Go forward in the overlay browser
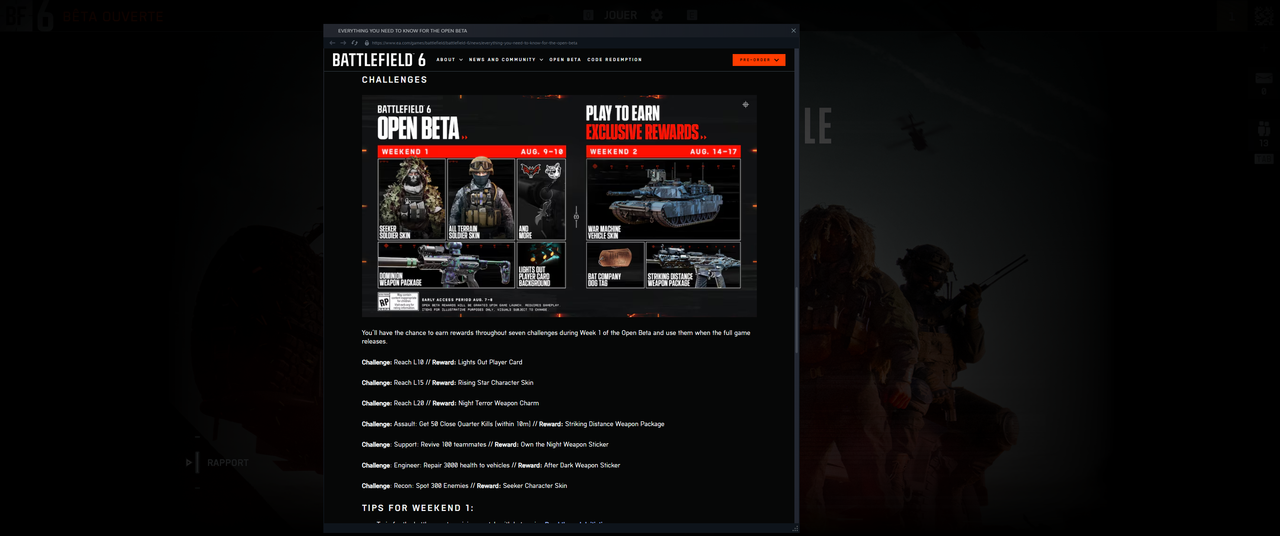1280x536 pixels. (x=343, y=43)
